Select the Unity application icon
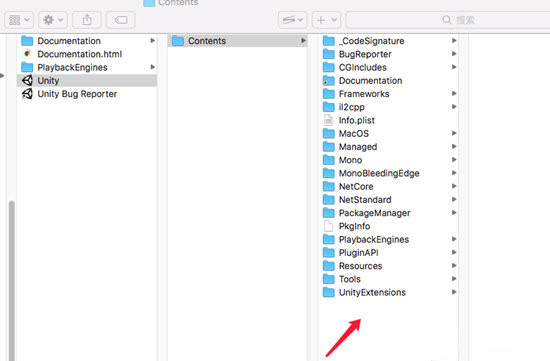Viewport: 550px width, 361px height. tap(27, 81)
